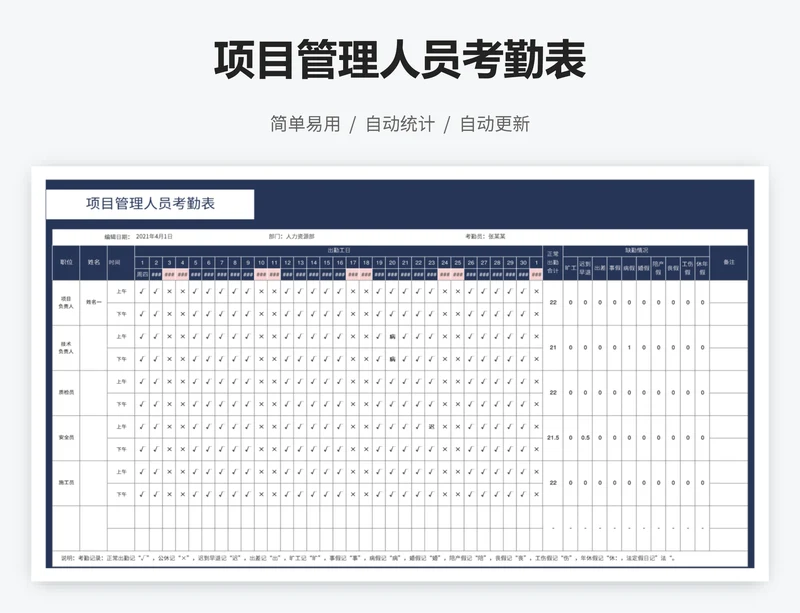
Task: Click the 质检员 position cell
Action: pyautogui.click(x=66, y=393)
